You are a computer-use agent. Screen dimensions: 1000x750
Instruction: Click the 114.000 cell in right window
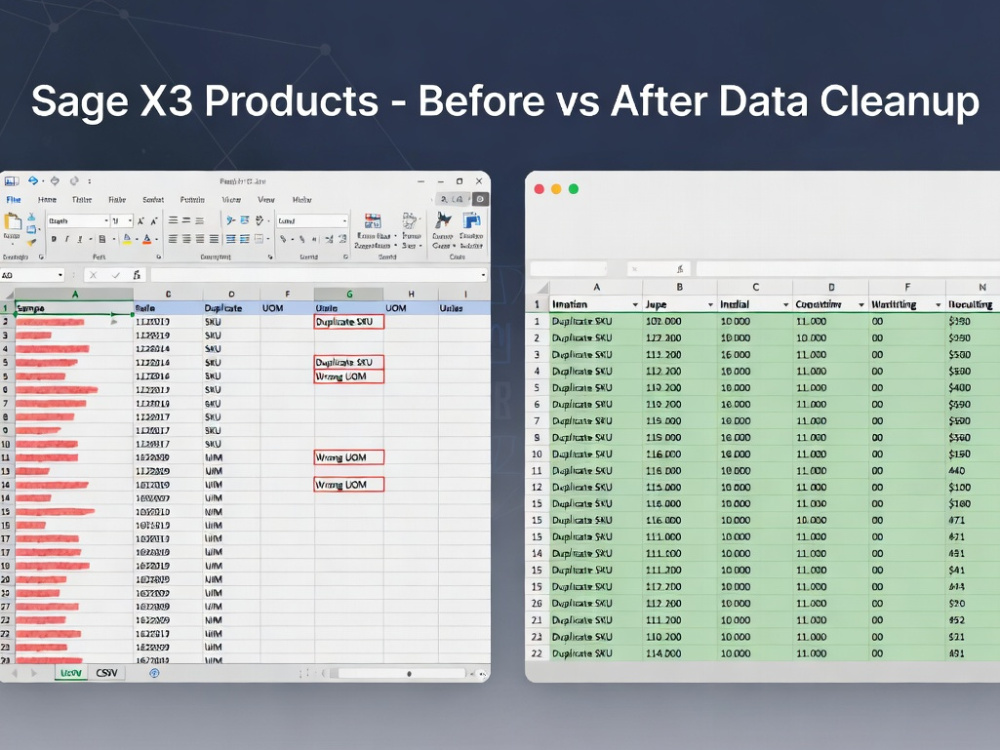tap(680, 654)
